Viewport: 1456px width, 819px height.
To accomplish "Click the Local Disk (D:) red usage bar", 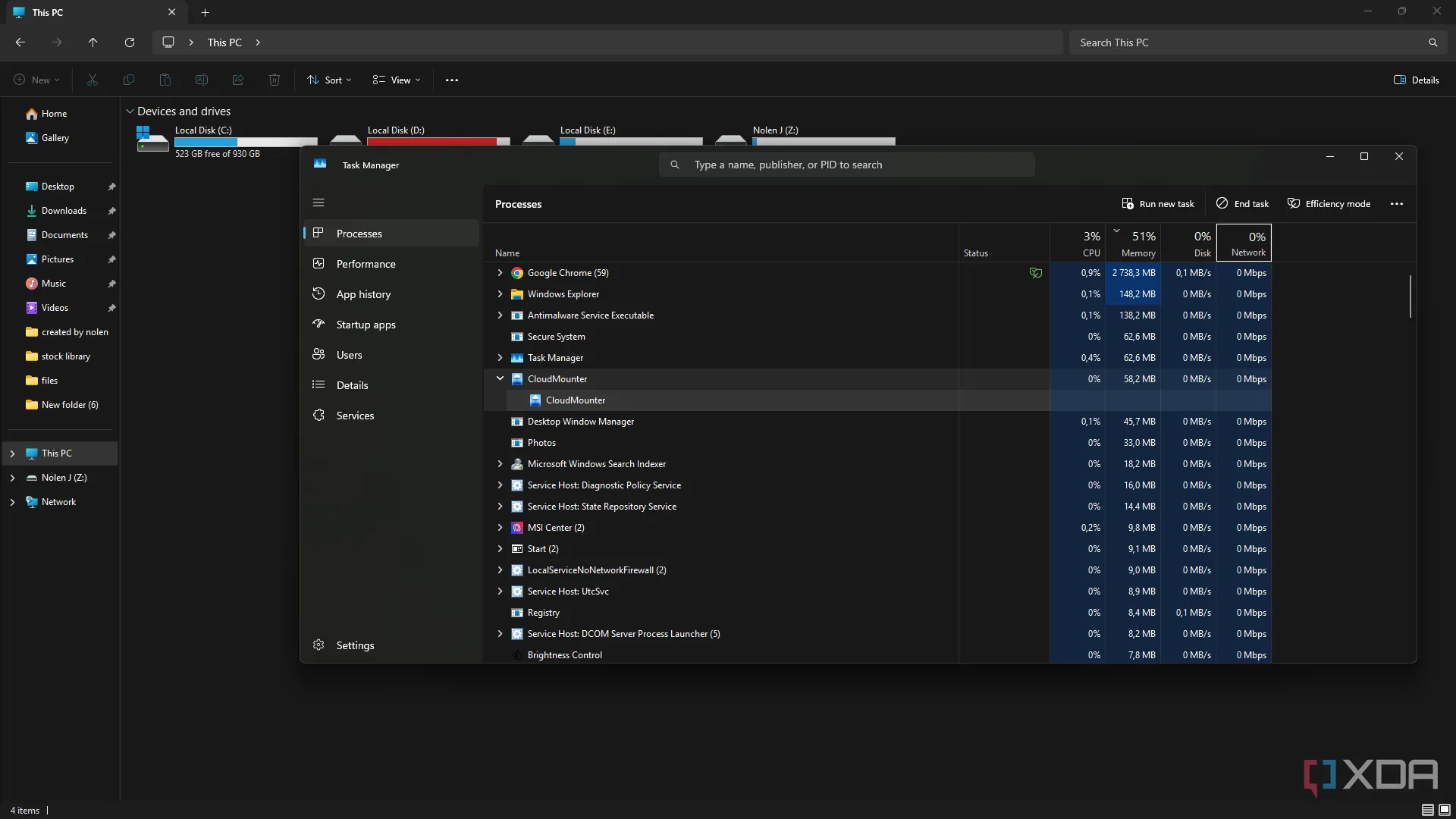I will click(438, 142).
